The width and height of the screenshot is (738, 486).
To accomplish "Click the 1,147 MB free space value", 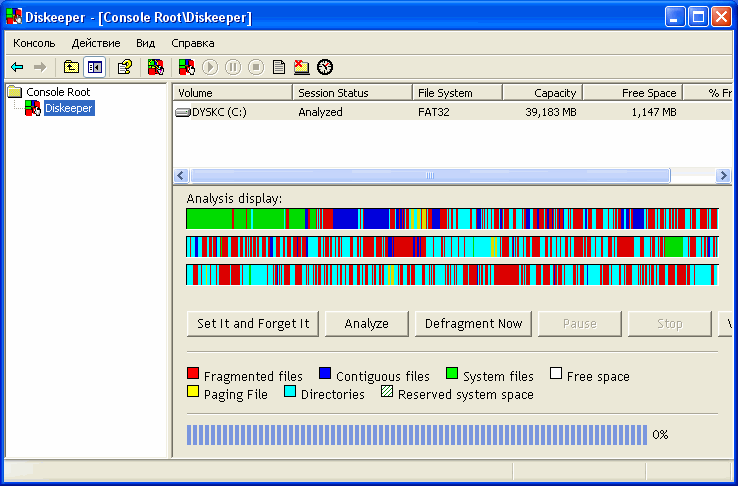I will pyautogui.click(x=653, y=112).
